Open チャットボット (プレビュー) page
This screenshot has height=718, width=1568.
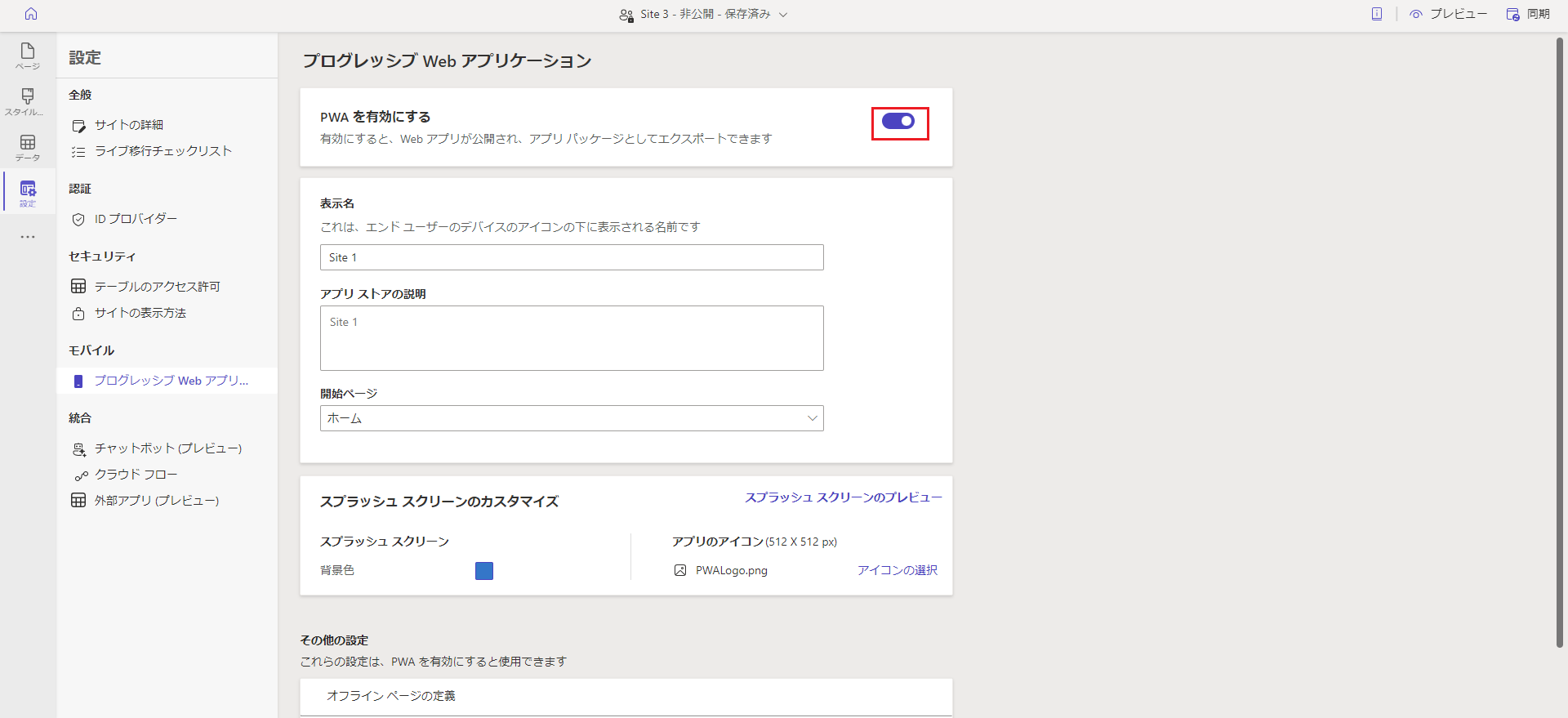pyautogui.click(x=167, y=448)
